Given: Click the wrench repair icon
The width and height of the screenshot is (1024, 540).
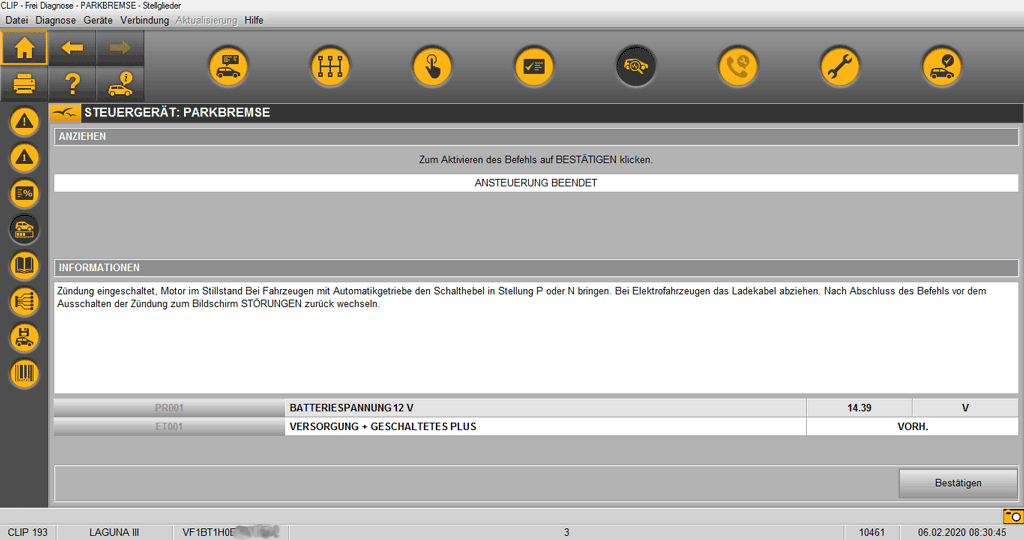Looking at the screenshot, I should click(839, 67).
